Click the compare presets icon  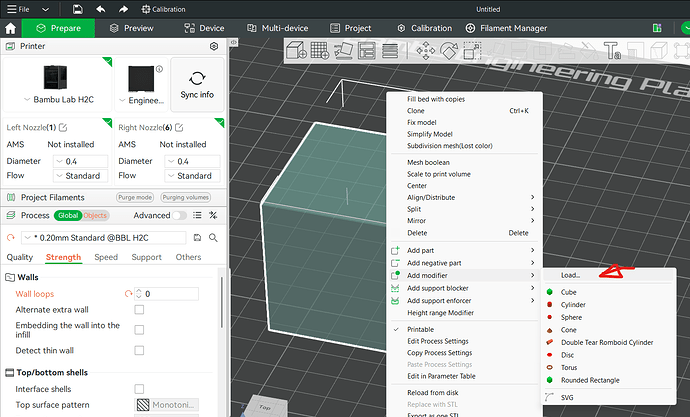point(213,215)
